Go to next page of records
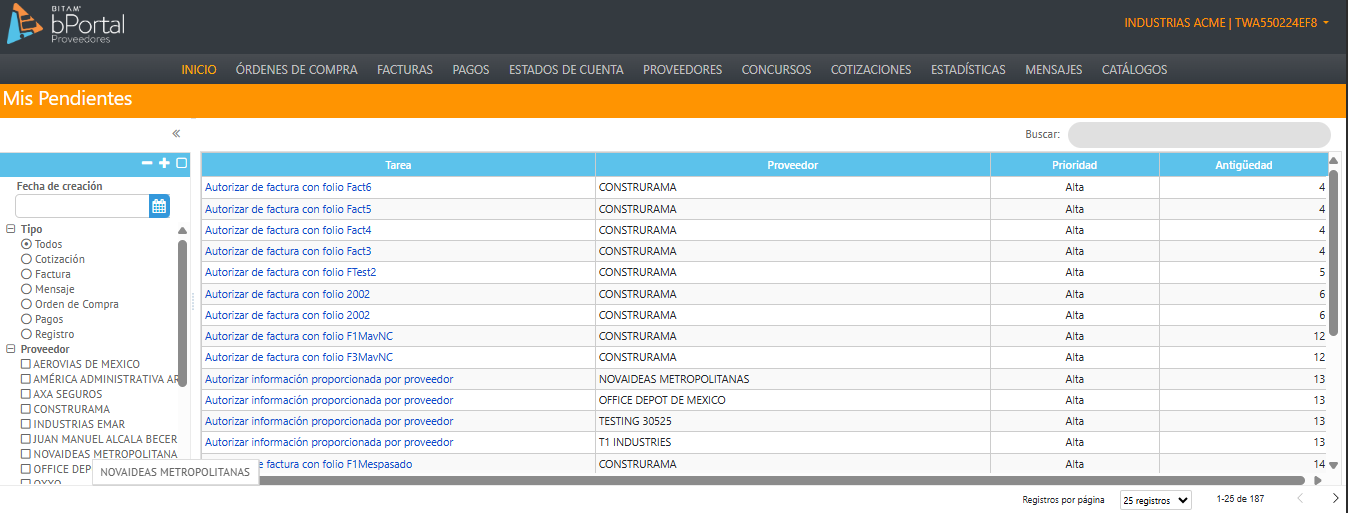The height and width of the screenshot is (513, 1348). click(1335, 498)
